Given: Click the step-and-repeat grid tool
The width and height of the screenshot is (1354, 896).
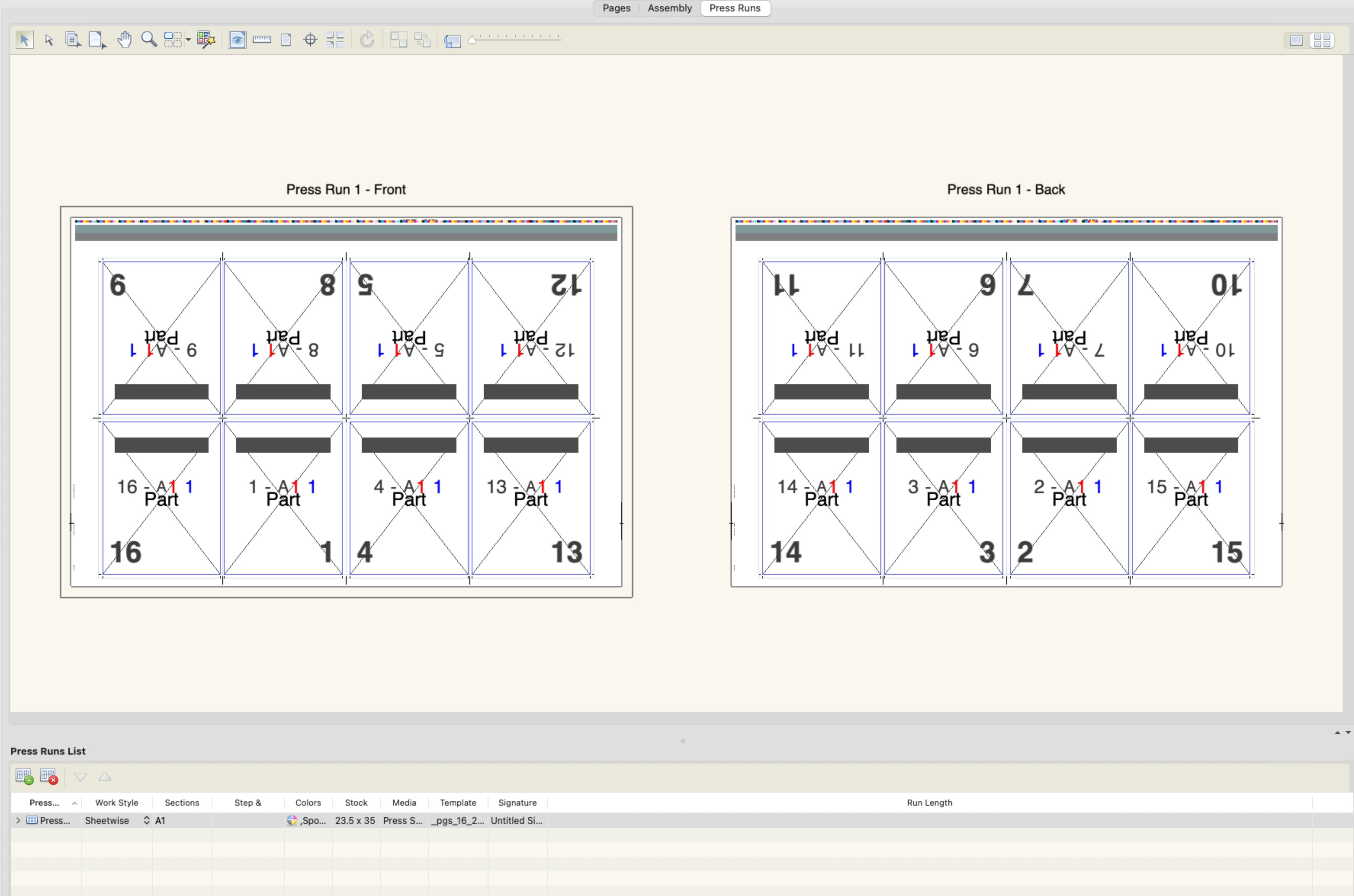Looking at the screenshot, I should (x=173, y=39).
